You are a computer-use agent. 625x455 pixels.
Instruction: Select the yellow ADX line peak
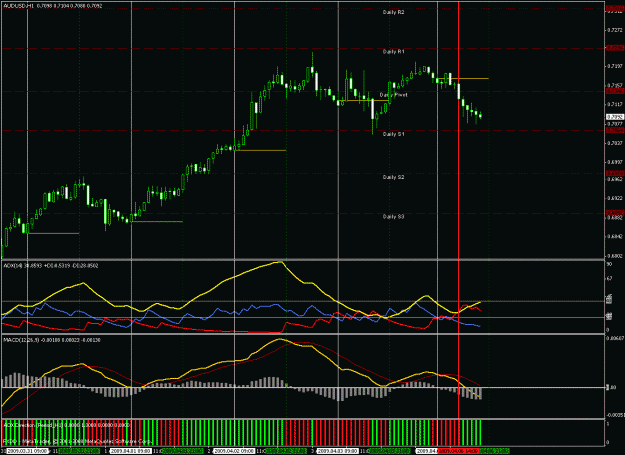[280, 262]
